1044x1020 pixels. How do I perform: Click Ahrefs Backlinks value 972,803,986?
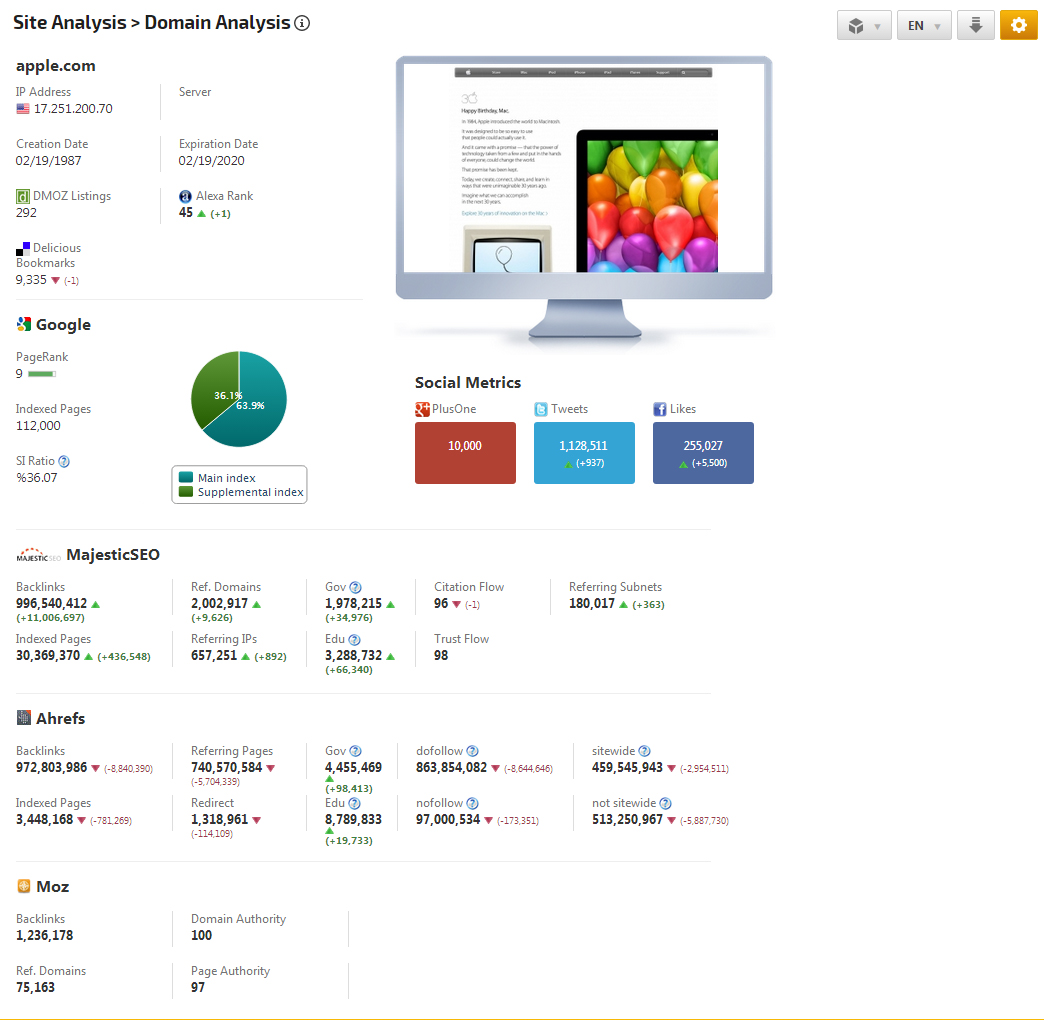[x=51, y=767]
